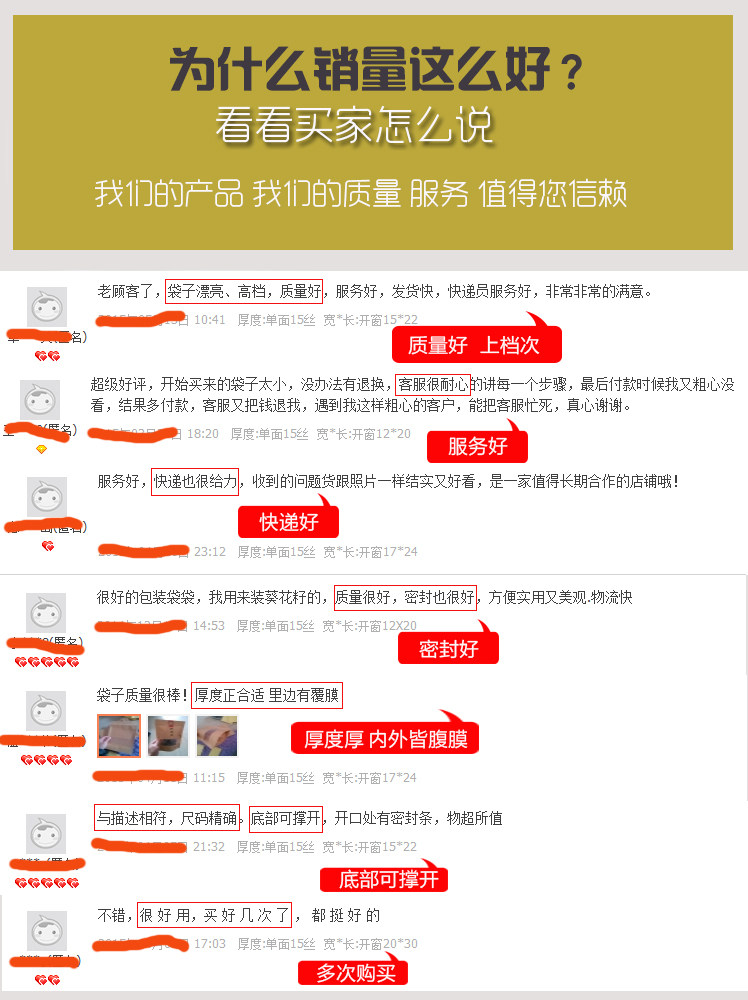Open the first review photo thumbnail
Image resolution: width=748 pixels, height=1000 pixels.
pos(119,735)
